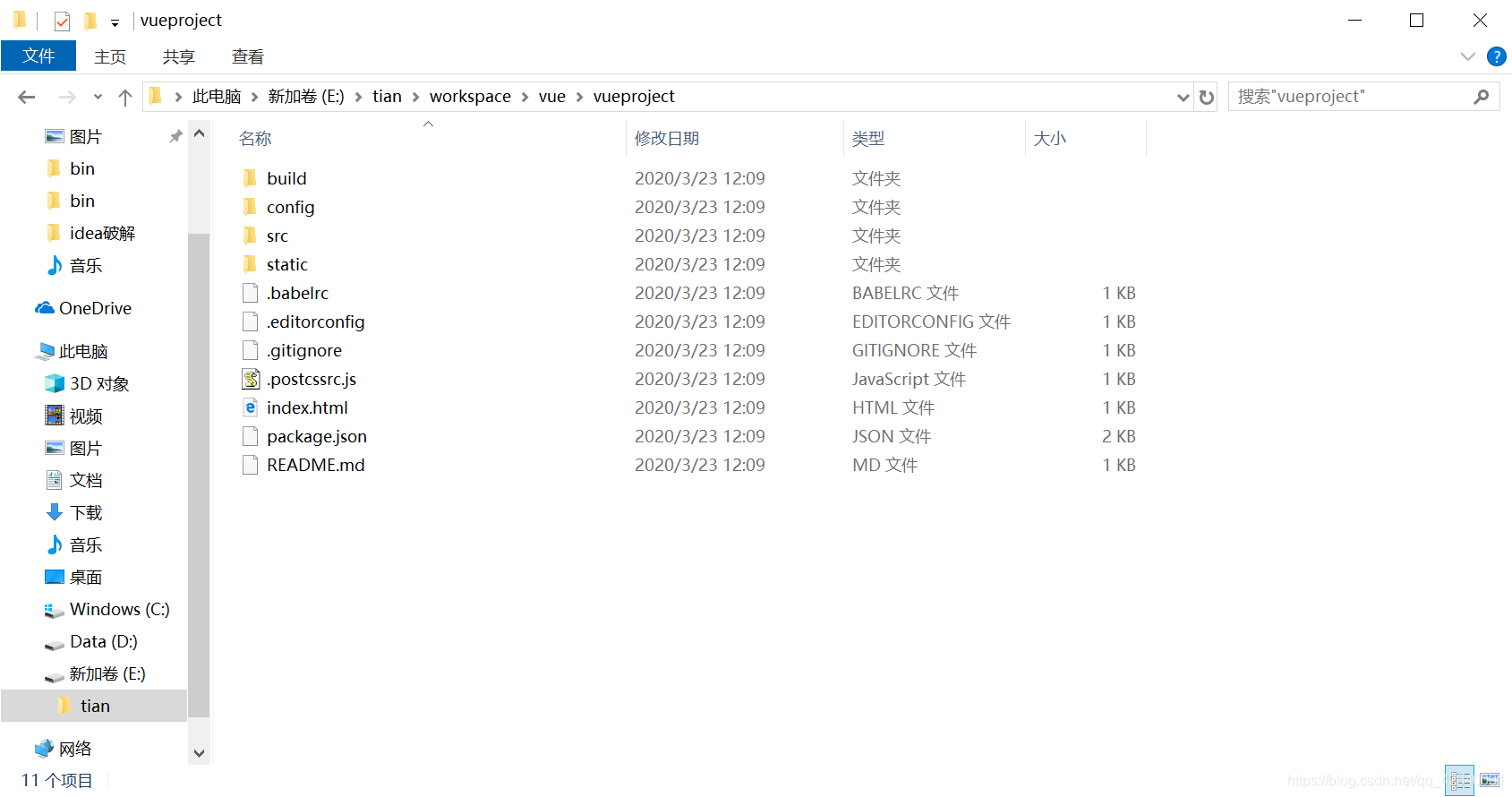
Task: Open the recent locations dropdown arrow
Action: coord(98,97)
